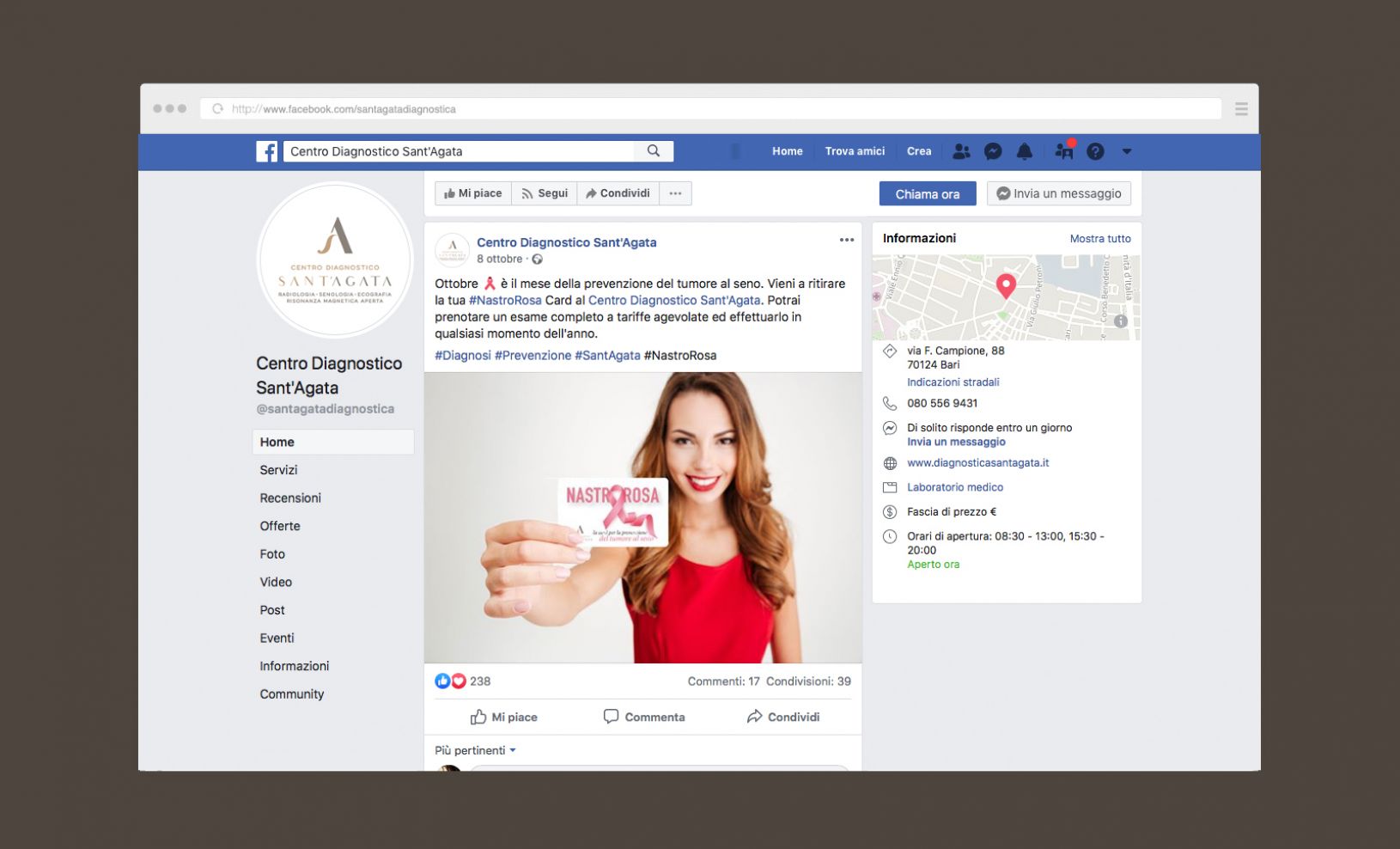Click Indicazioni stradali link

coord(953,382)
